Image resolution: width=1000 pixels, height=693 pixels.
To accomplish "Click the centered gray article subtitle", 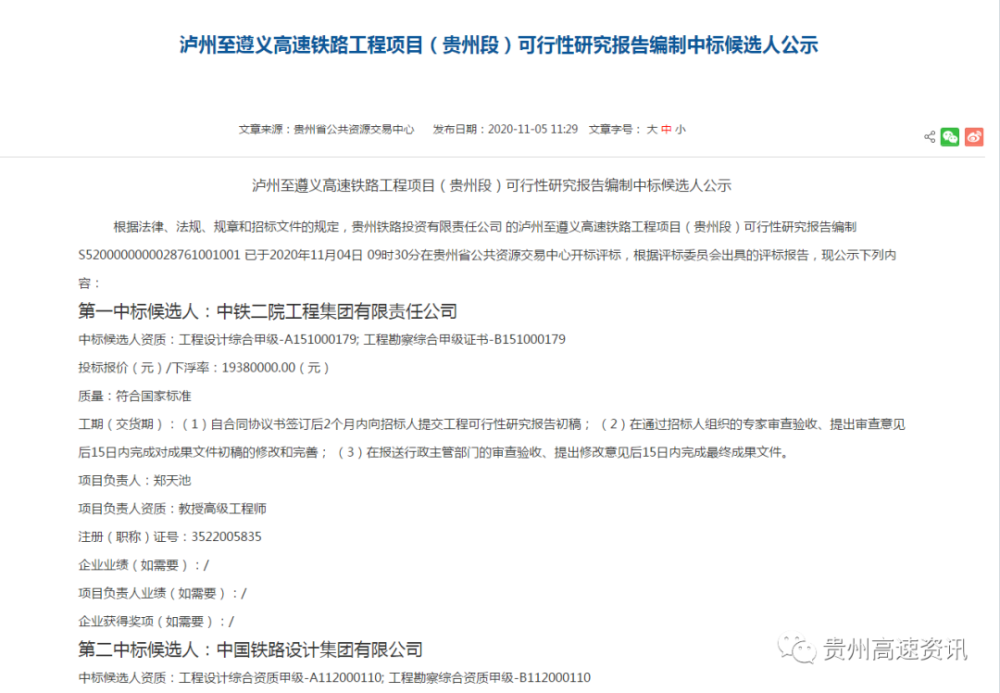I will tap(492, 186).
